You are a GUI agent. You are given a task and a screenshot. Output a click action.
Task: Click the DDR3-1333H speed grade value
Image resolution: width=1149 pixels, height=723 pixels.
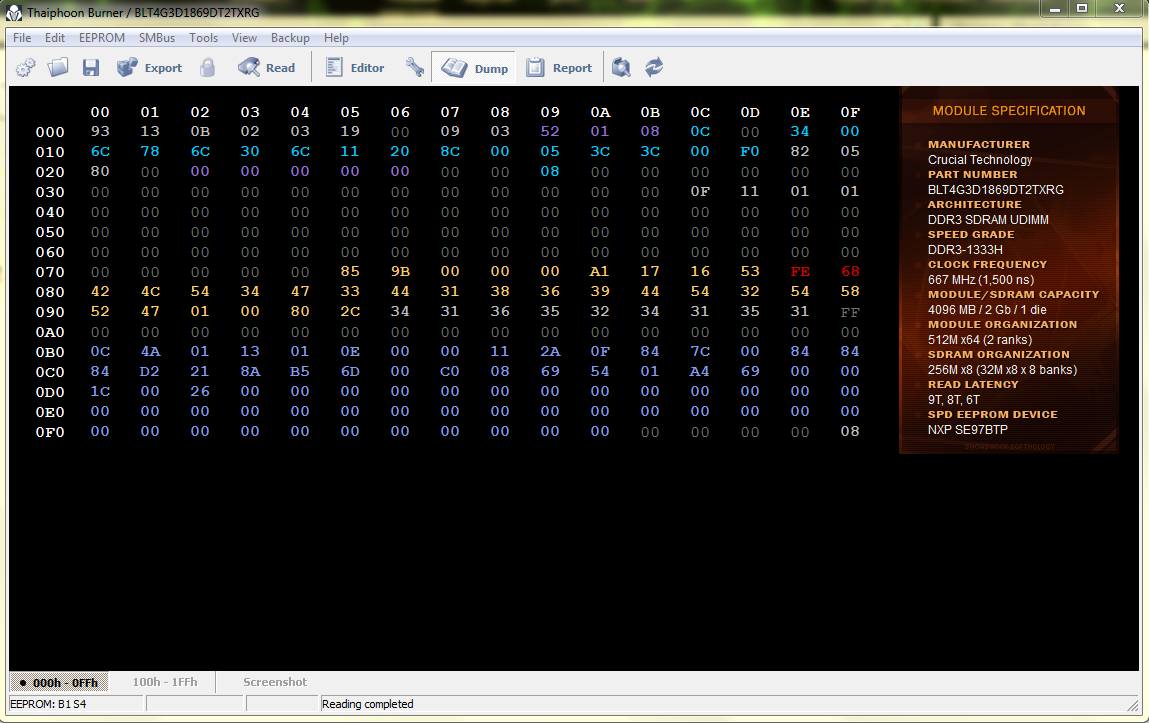click(965, 250)
